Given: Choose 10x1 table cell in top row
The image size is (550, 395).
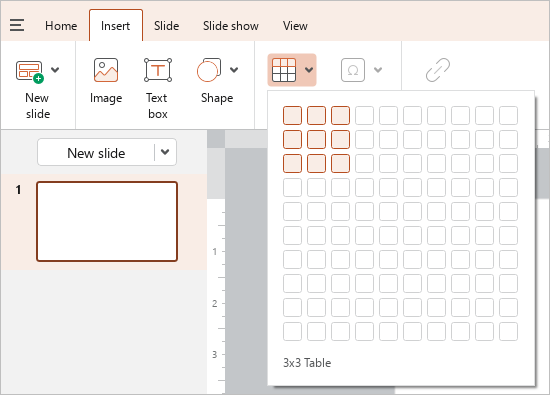Looking at the screenshot, I should pyautogui.click(x=508, y=115).
